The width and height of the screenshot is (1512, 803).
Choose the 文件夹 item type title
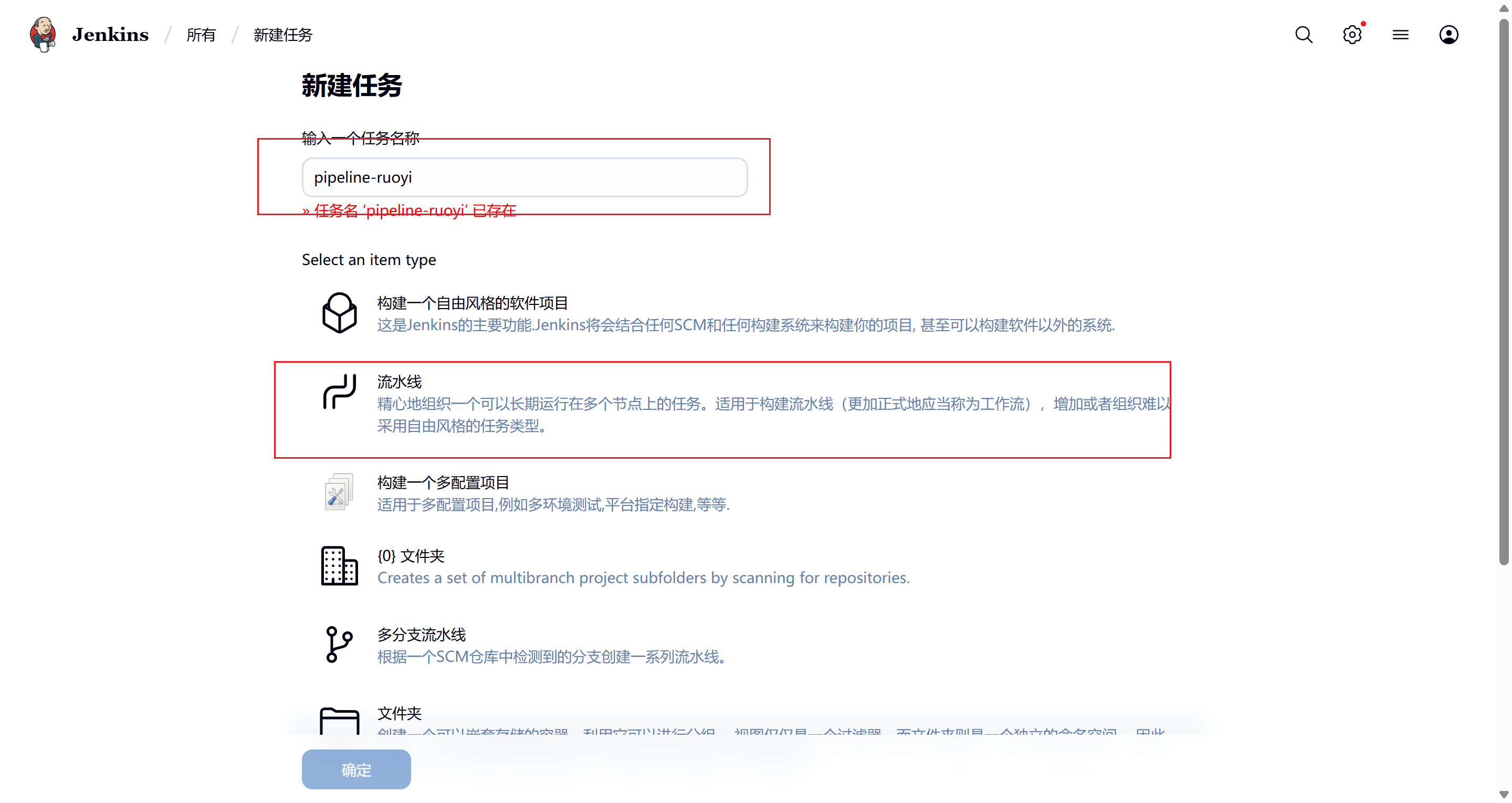pos(399,713)
